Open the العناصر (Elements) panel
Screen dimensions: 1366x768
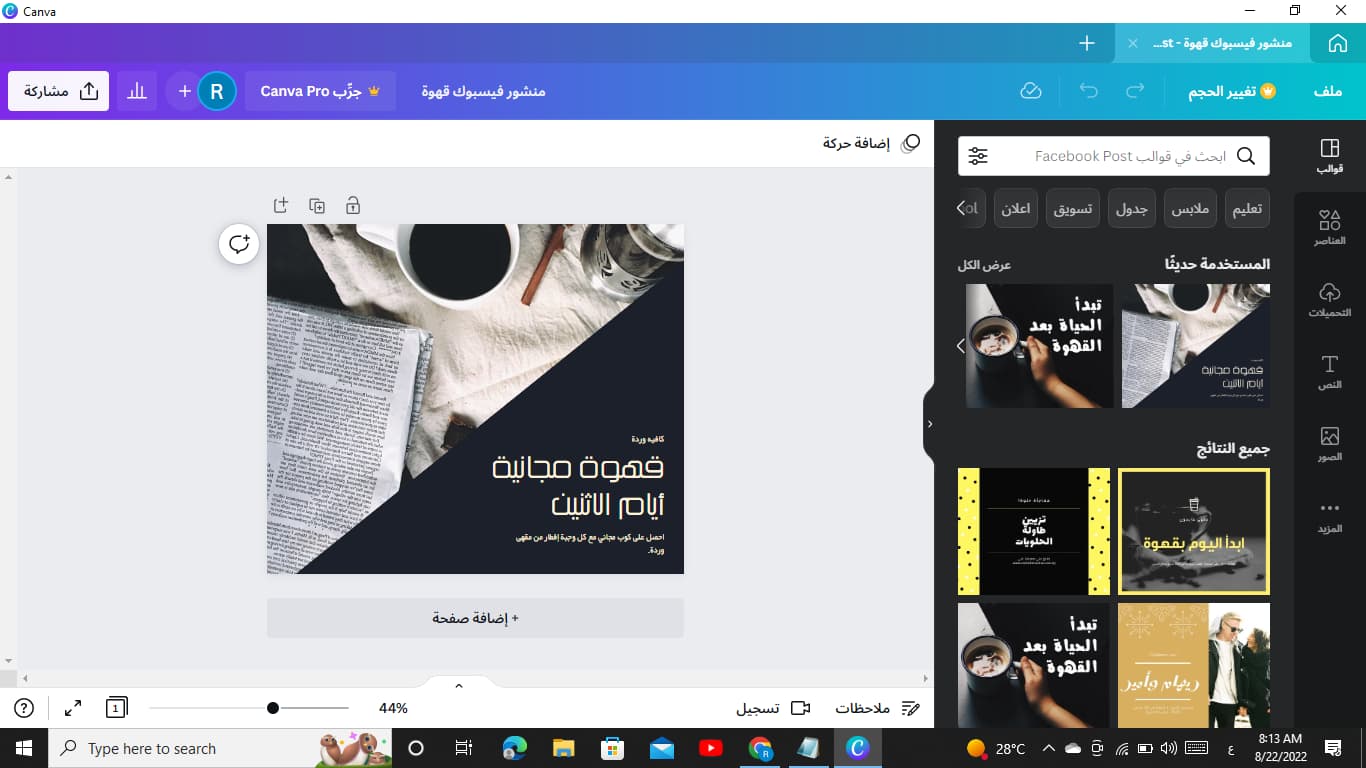coord(1329,225)
